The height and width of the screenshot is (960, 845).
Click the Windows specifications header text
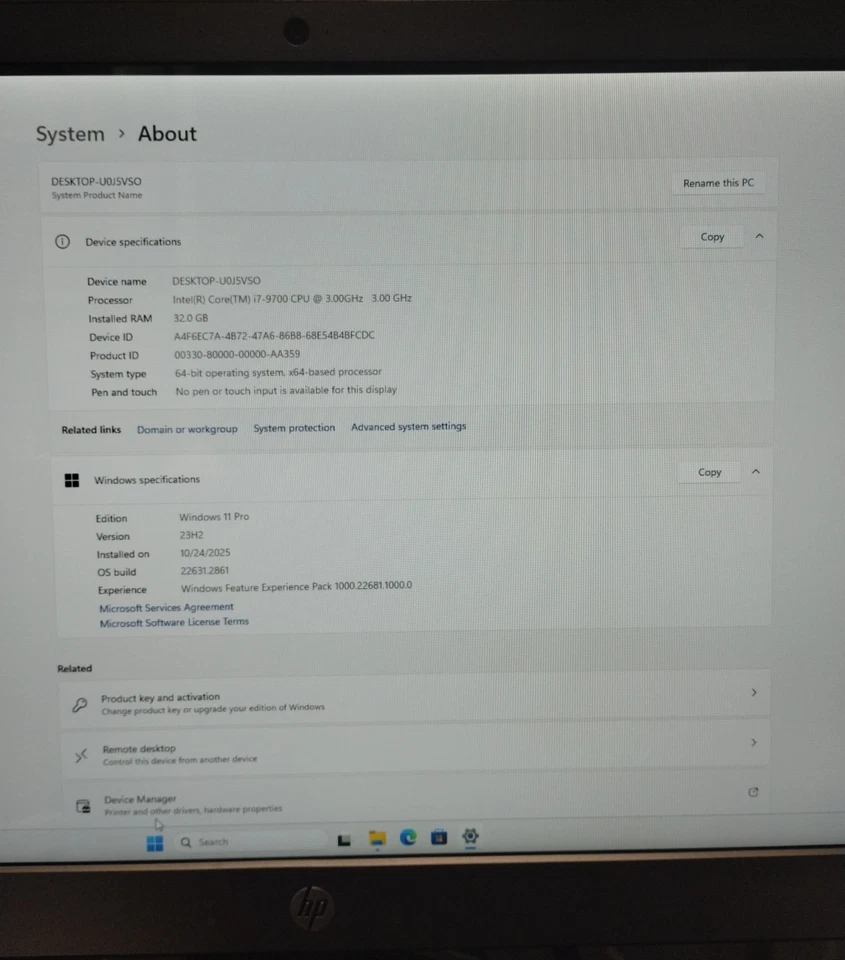click(147, 480)
